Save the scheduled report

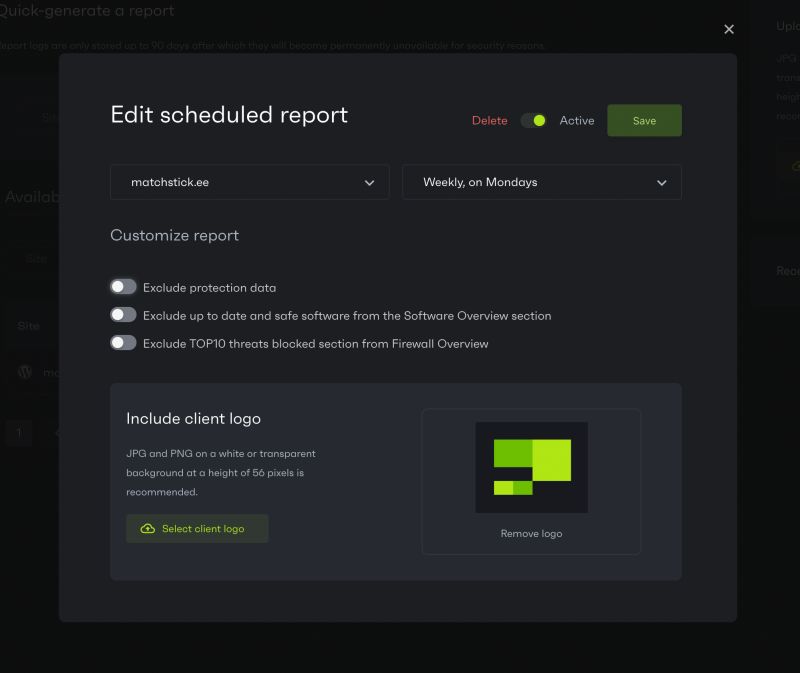coord(644,119)
